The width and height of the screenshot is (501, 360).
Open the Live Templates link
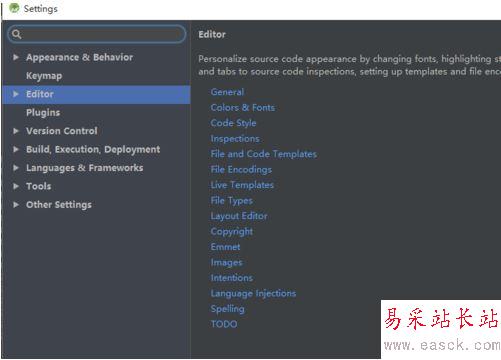[x=242, y=185]
